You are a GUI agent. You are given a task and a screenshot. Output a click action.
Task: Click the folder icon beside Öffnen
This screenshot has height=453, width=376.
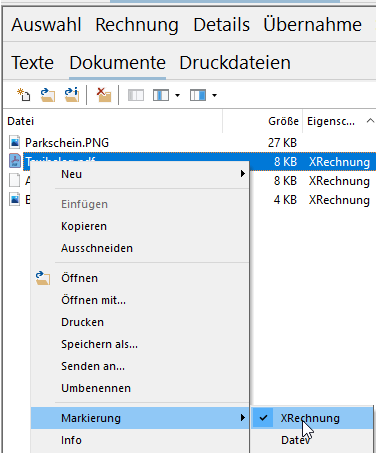(43, 278)
